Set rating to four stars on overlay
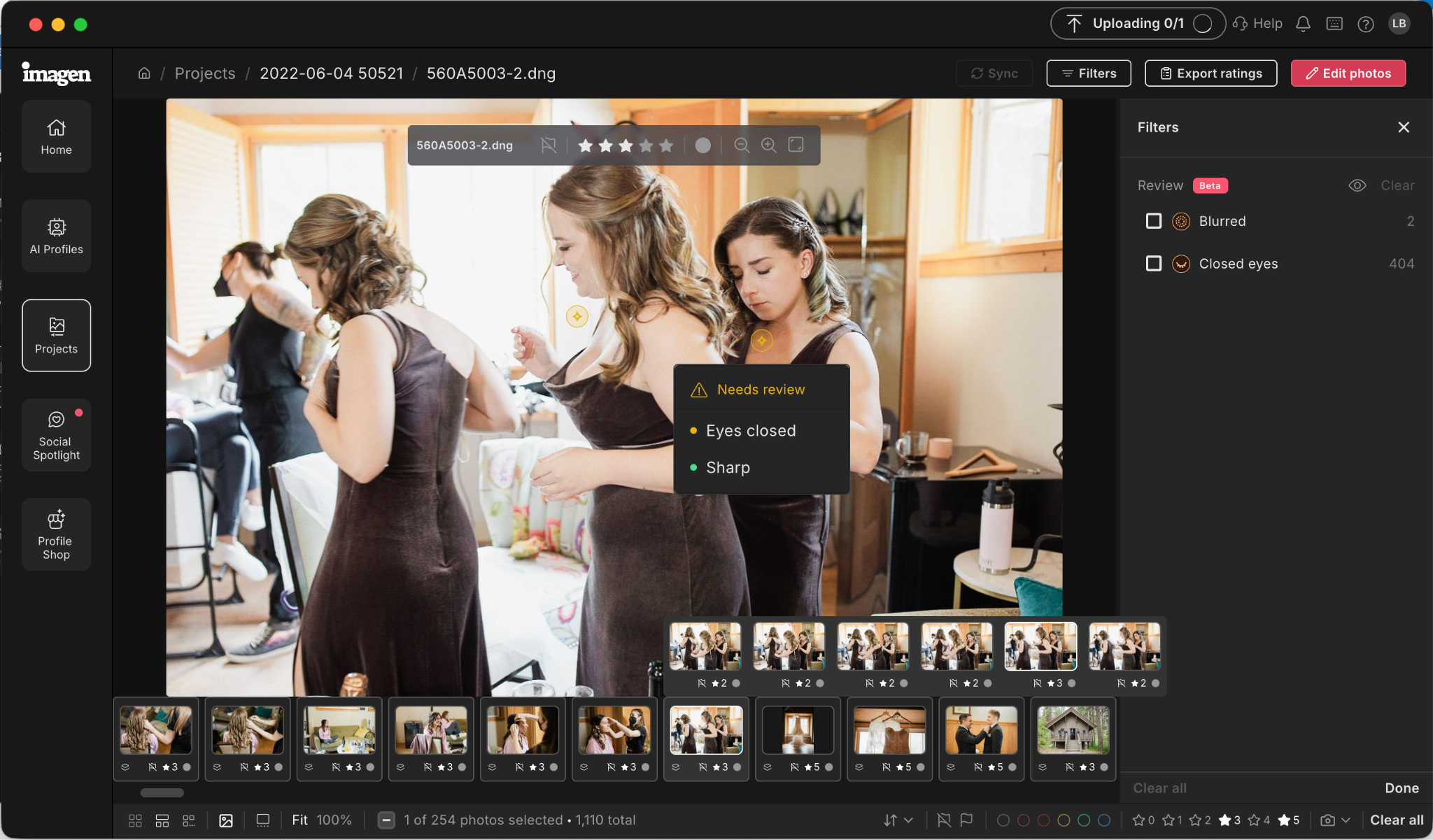 646,145
